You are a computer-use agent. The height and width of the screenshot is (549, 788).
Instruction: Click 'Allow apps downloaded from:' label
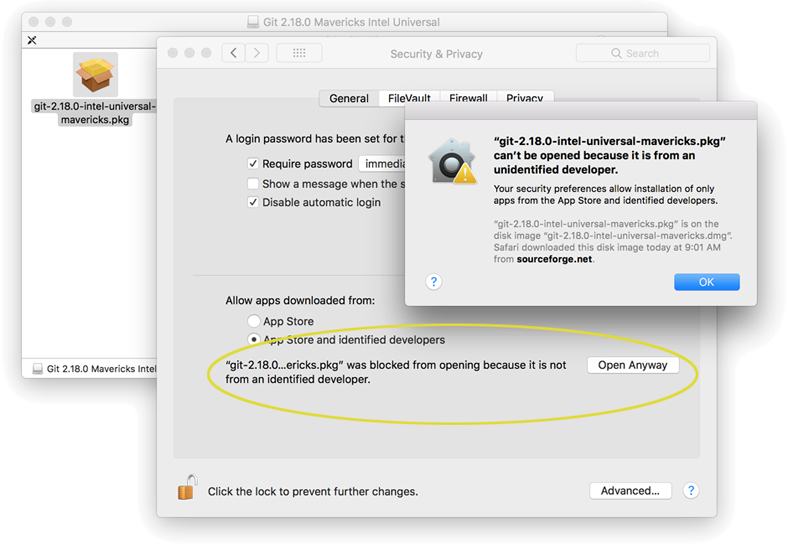pos(300,301)
